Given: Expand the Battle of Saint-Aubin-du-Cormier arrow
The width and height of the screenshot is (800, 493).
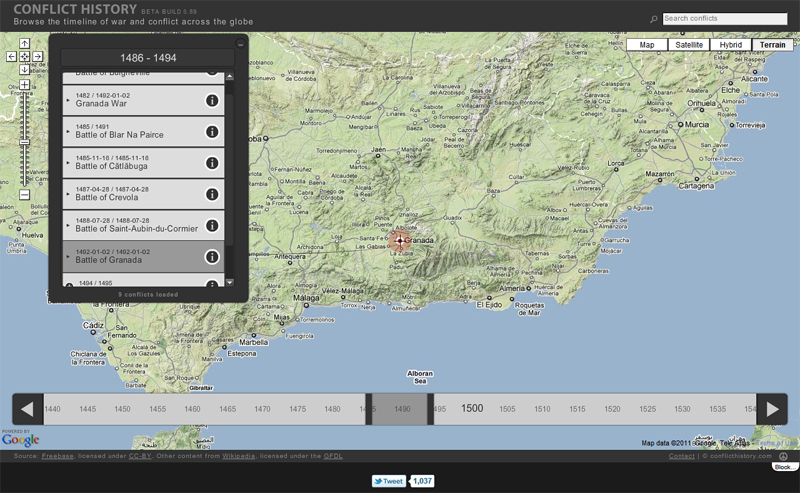Looking at the screenshot, I should pyautogui.click(x=68, y=225).
